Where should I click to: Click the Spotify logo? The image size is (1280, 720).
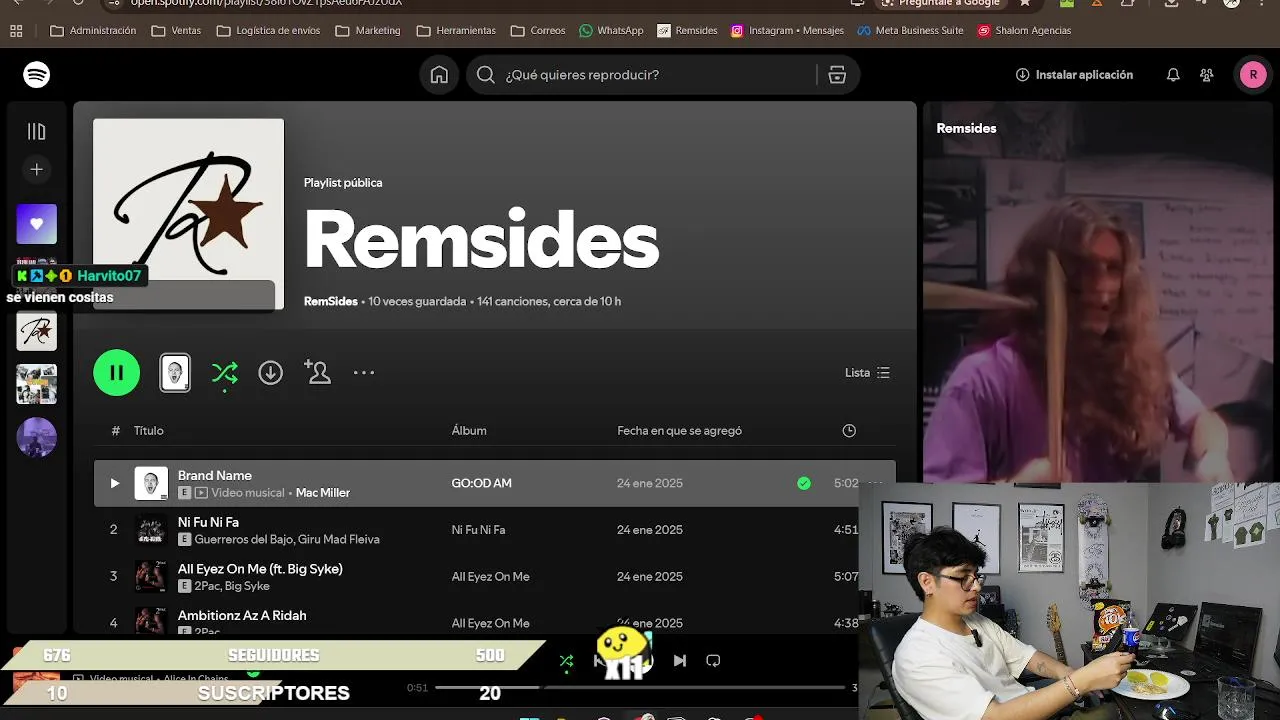click(37, 75)
